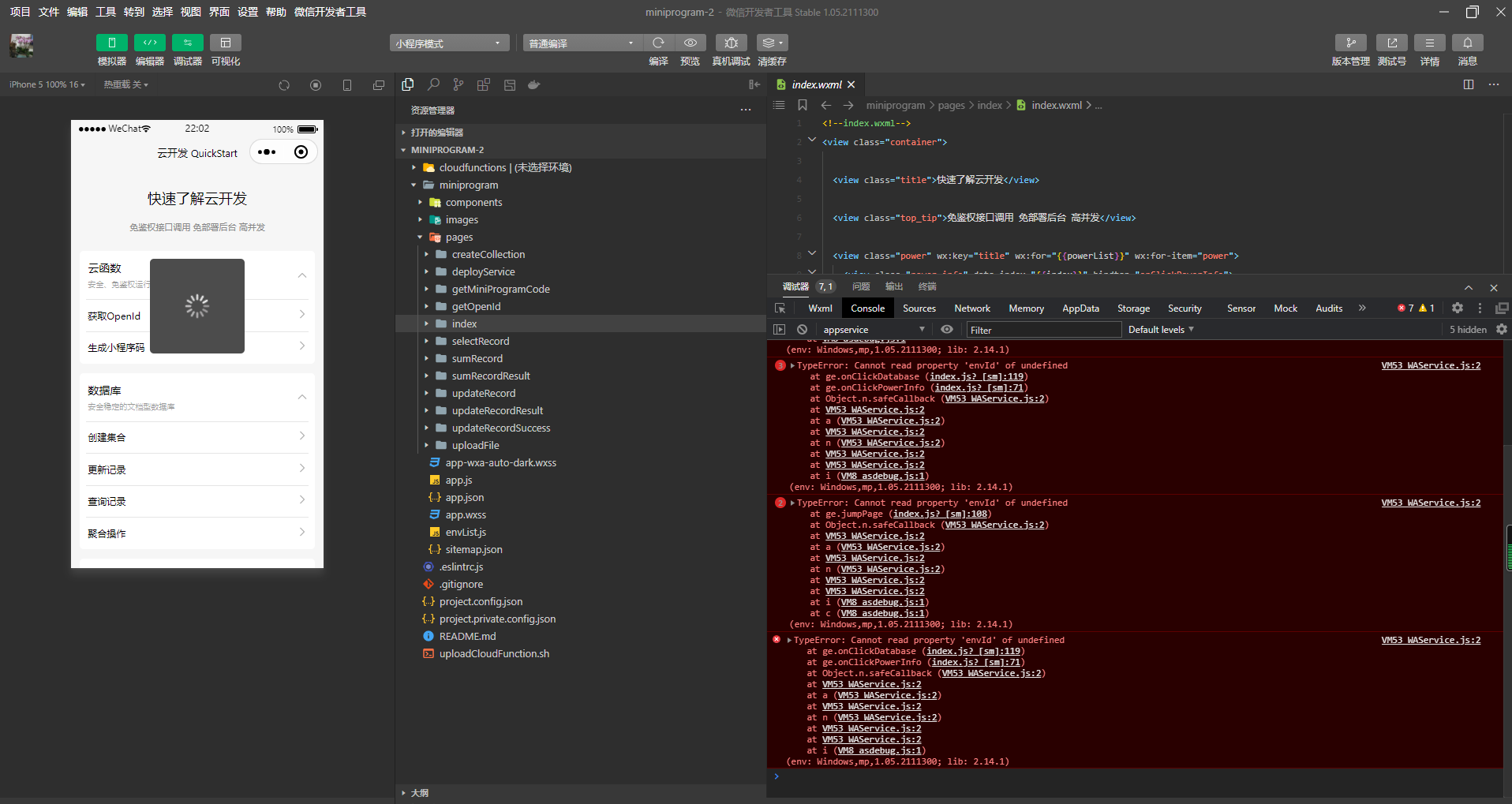
Task: Open the appservice context dropdown
Action: (x=873, y=330)
